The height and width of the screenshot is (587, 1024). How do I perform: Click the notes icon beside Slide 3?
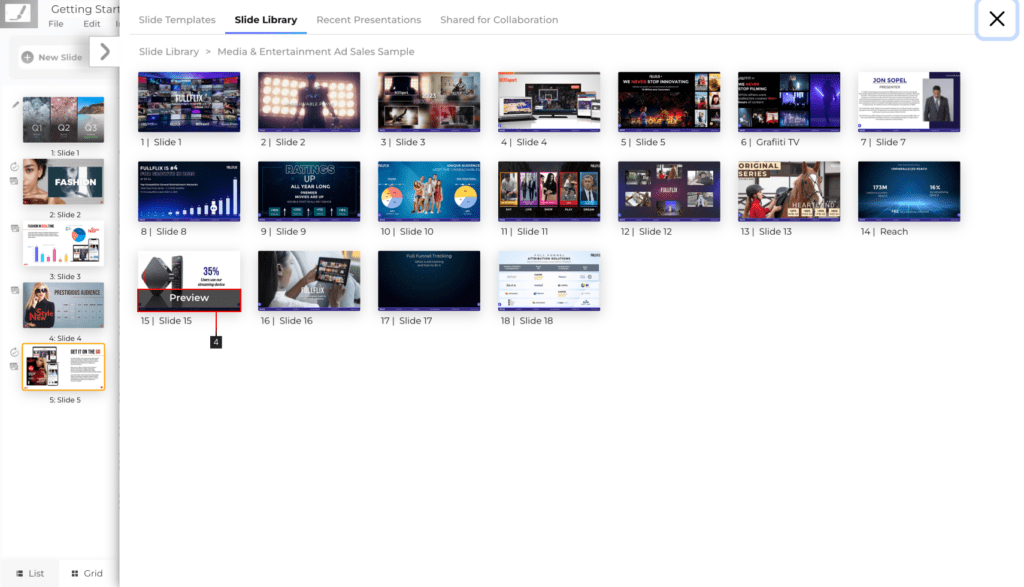coord(14,228)
